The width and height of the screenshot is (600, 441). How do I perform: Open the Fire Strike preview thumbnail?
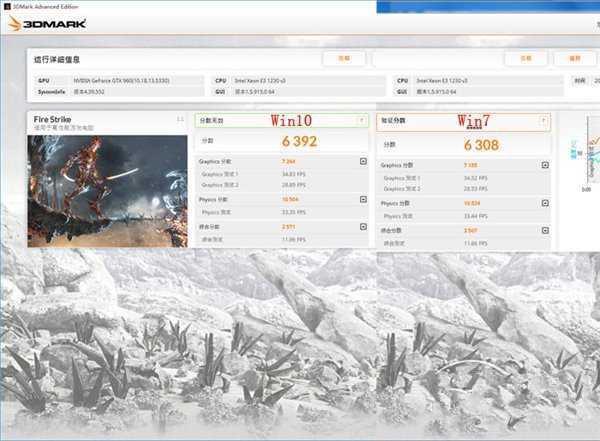pos(108,191)
